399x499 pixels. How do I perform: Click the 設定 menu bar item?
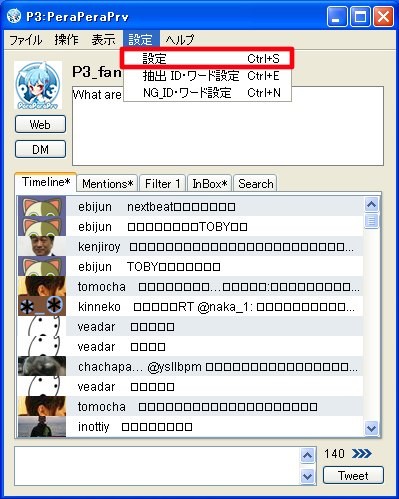coord(141,40)
